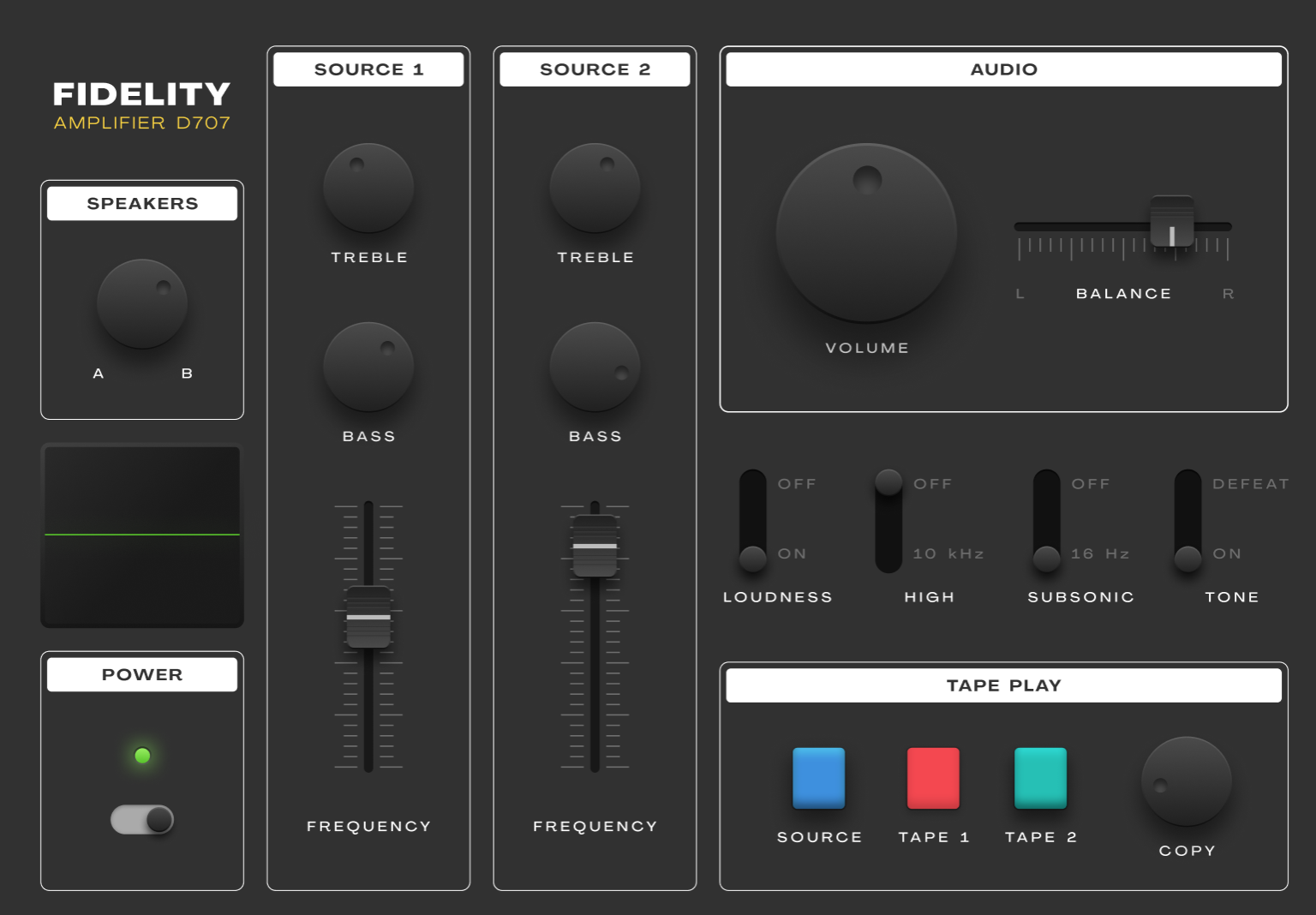
Task: Toggle the Tone defeat switch
Action: [1187, 521]
